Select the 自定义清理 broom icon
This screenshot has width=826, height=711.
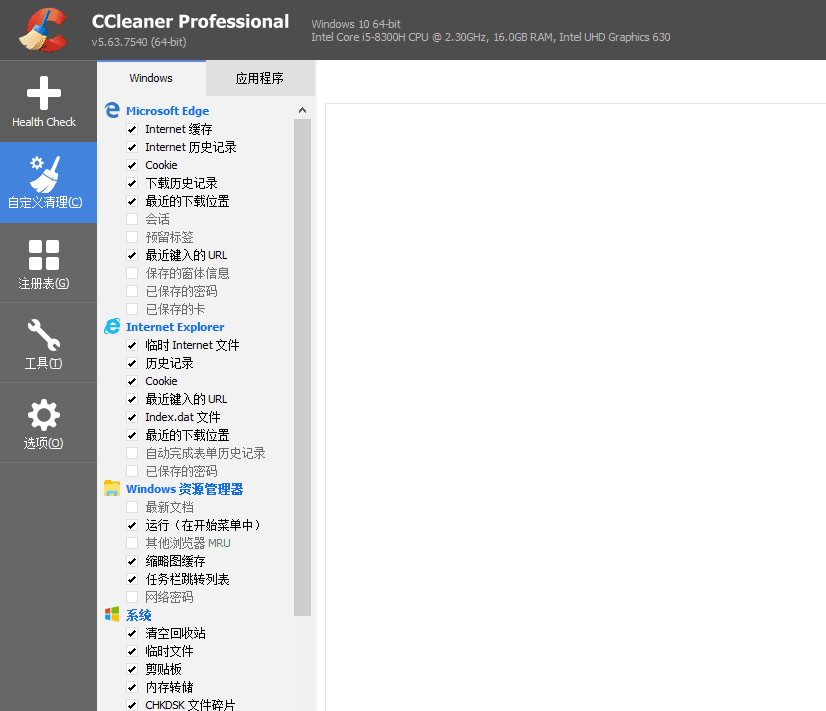45,174
